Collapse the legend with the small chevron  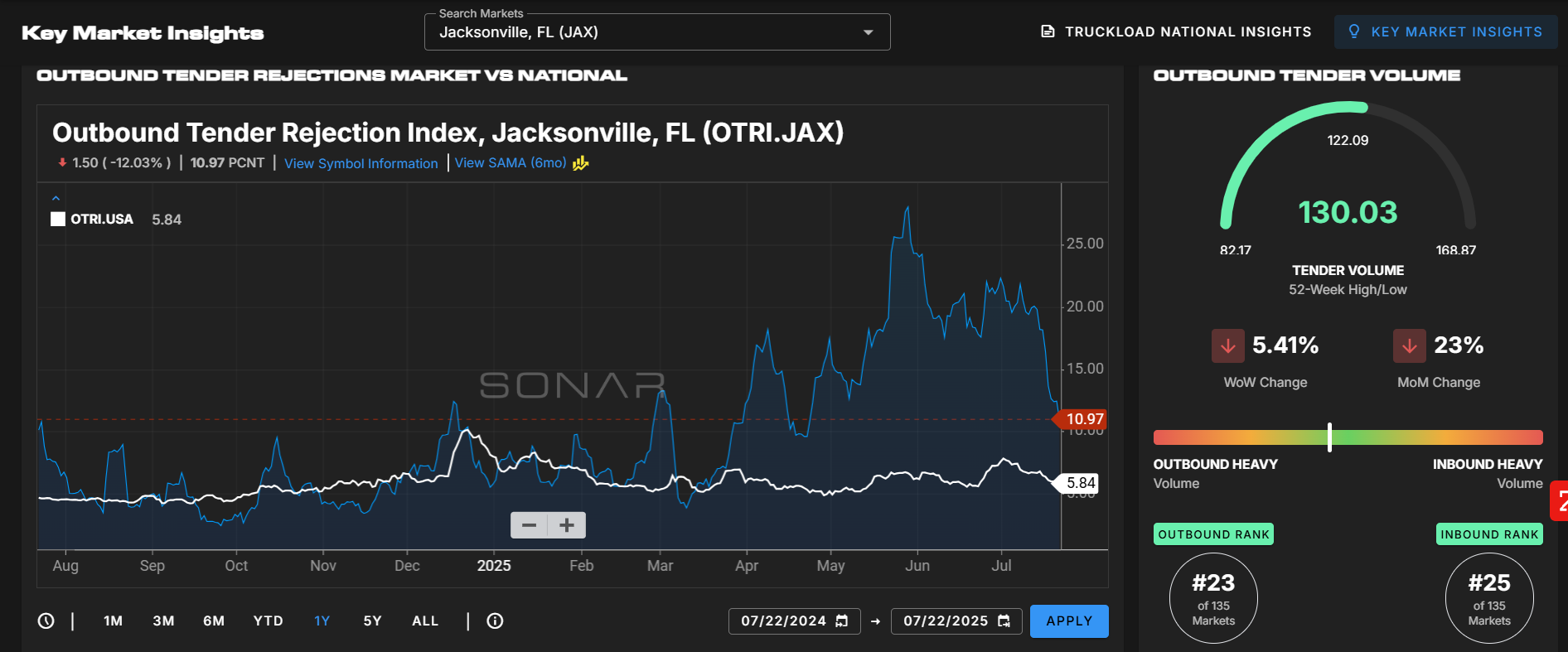point(56,199)
